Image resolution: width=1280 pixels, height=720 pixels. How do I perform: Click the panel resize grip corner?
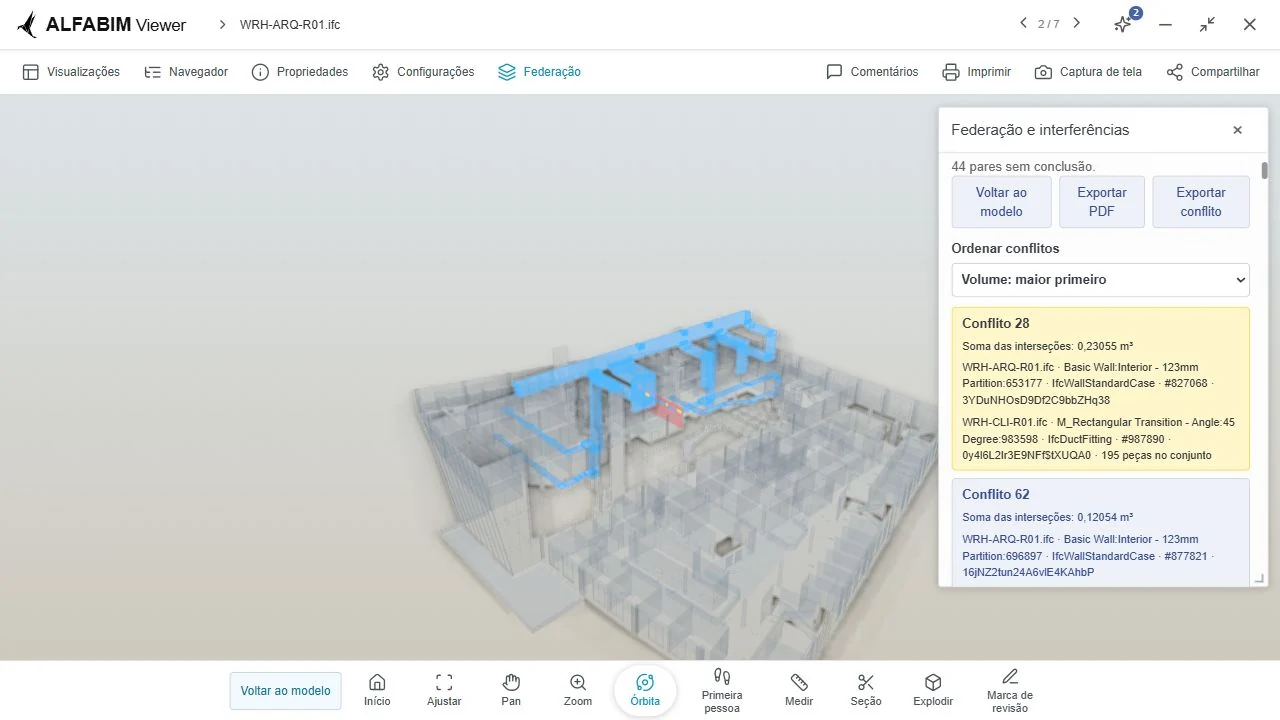[1259, 578]
